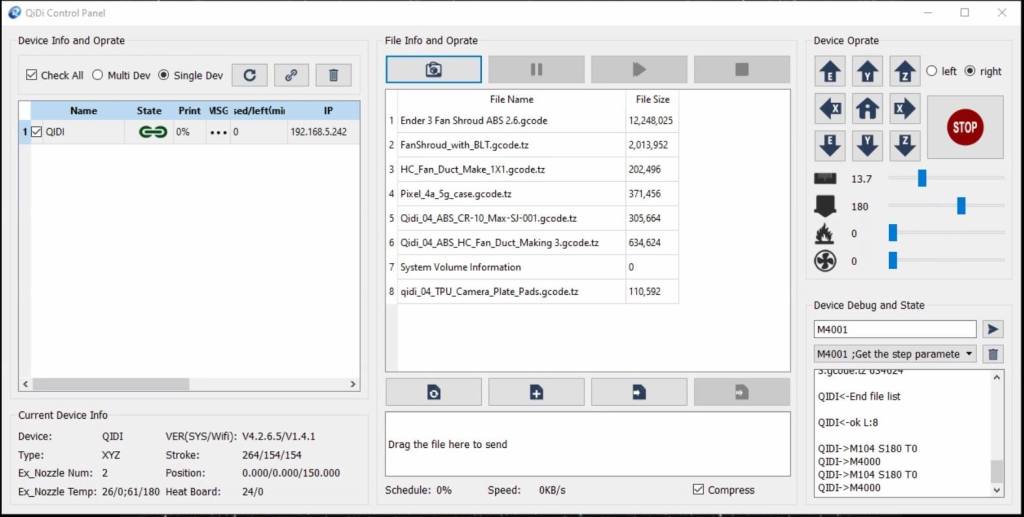Select file FanShroud_with_BLT.gcode.tz
The width and height of the screenshot is (1024, 517).
(x=511, y=145)
